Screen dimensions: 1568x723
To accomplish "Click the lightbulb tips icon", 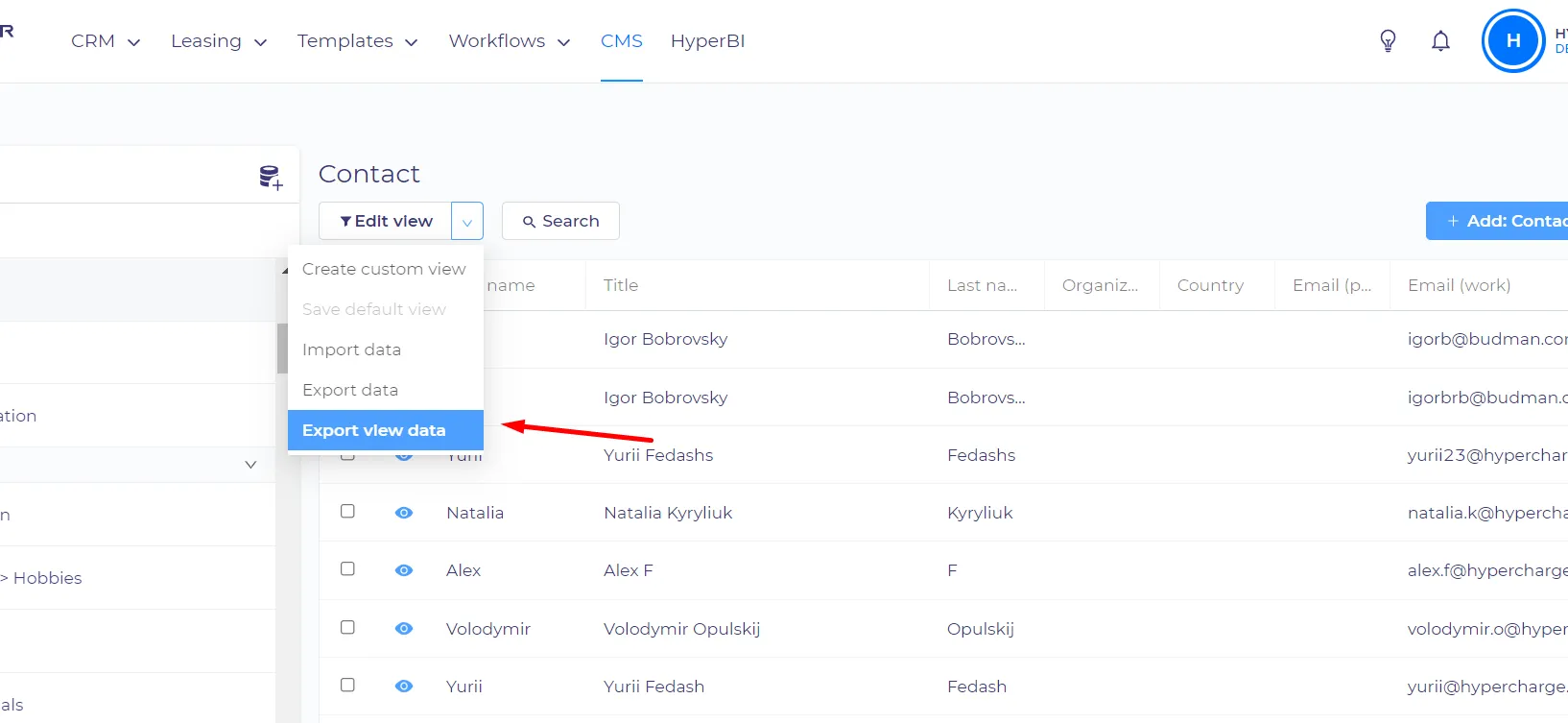I will pyautogui.click(x=1388, y=40).
